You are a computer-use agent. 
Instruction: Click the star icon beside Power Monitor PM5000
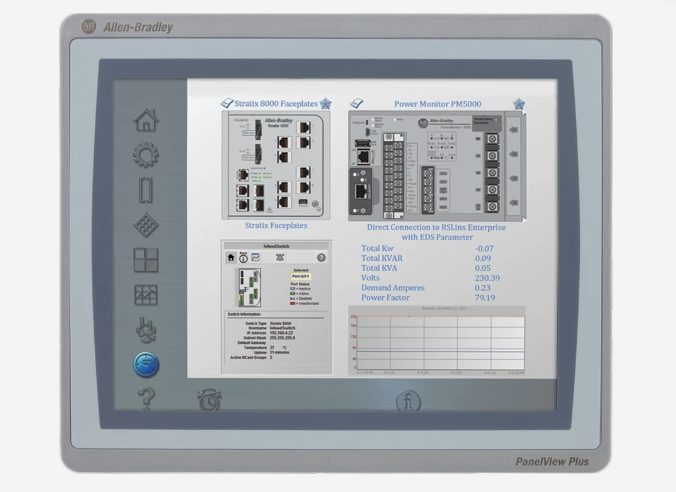click(519, 104)
